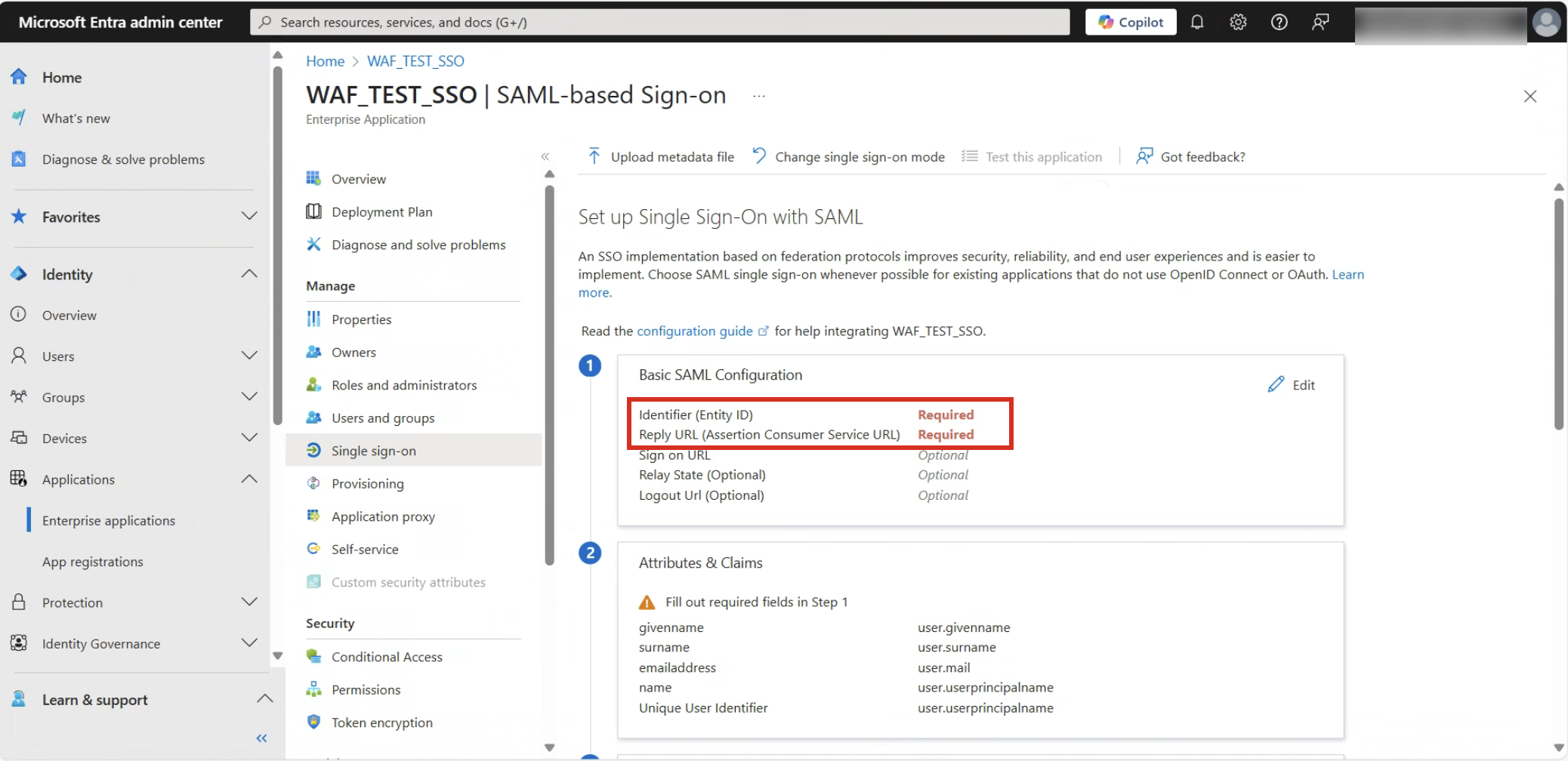
Task: Expand the Groups chevron
Action: click(249, 397)
